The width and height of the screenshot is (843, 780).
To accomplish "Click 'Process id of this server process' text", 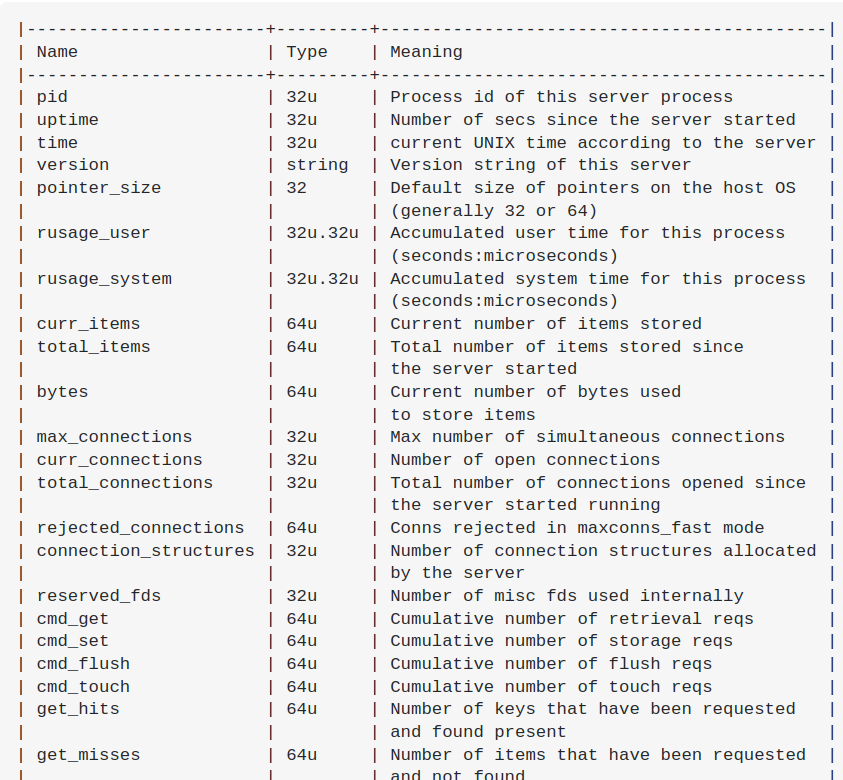I will pos(561,97).
